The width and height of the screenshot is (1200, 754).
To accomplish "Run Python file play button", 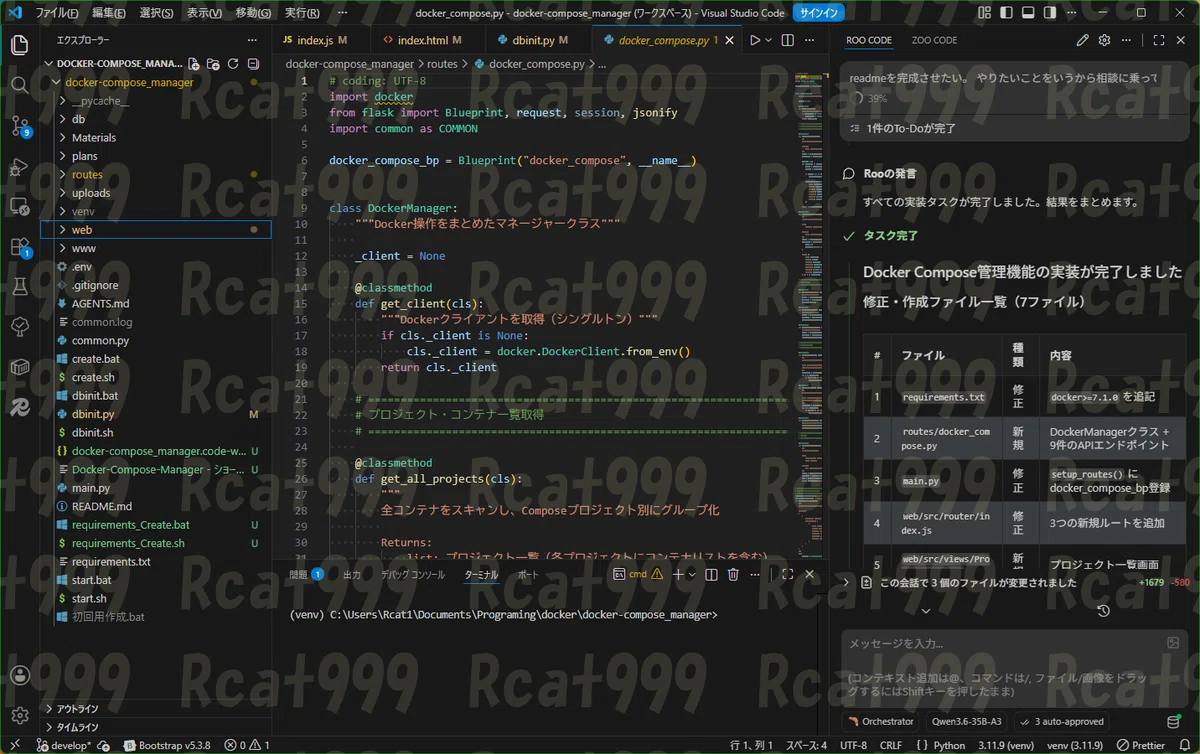I will [x=755, y=40].
